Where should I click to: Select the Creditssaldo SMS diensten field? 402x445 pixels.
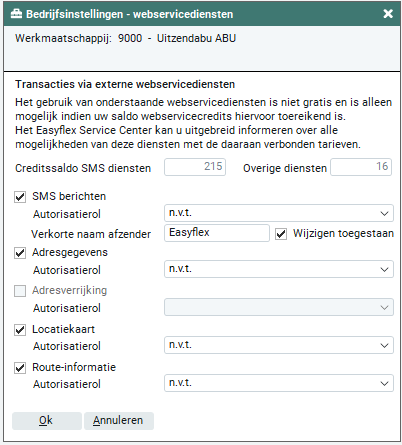click(195, 167)
